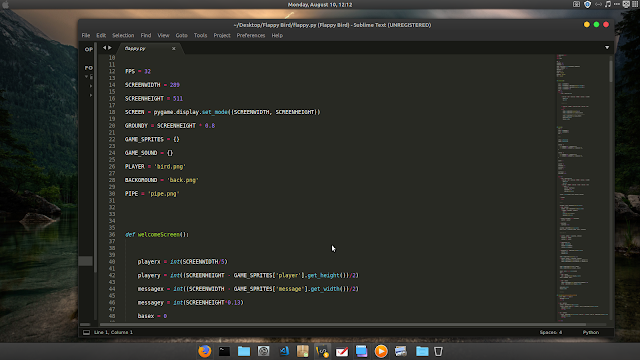Toggle side bar icon in status bar

[87, 332]
